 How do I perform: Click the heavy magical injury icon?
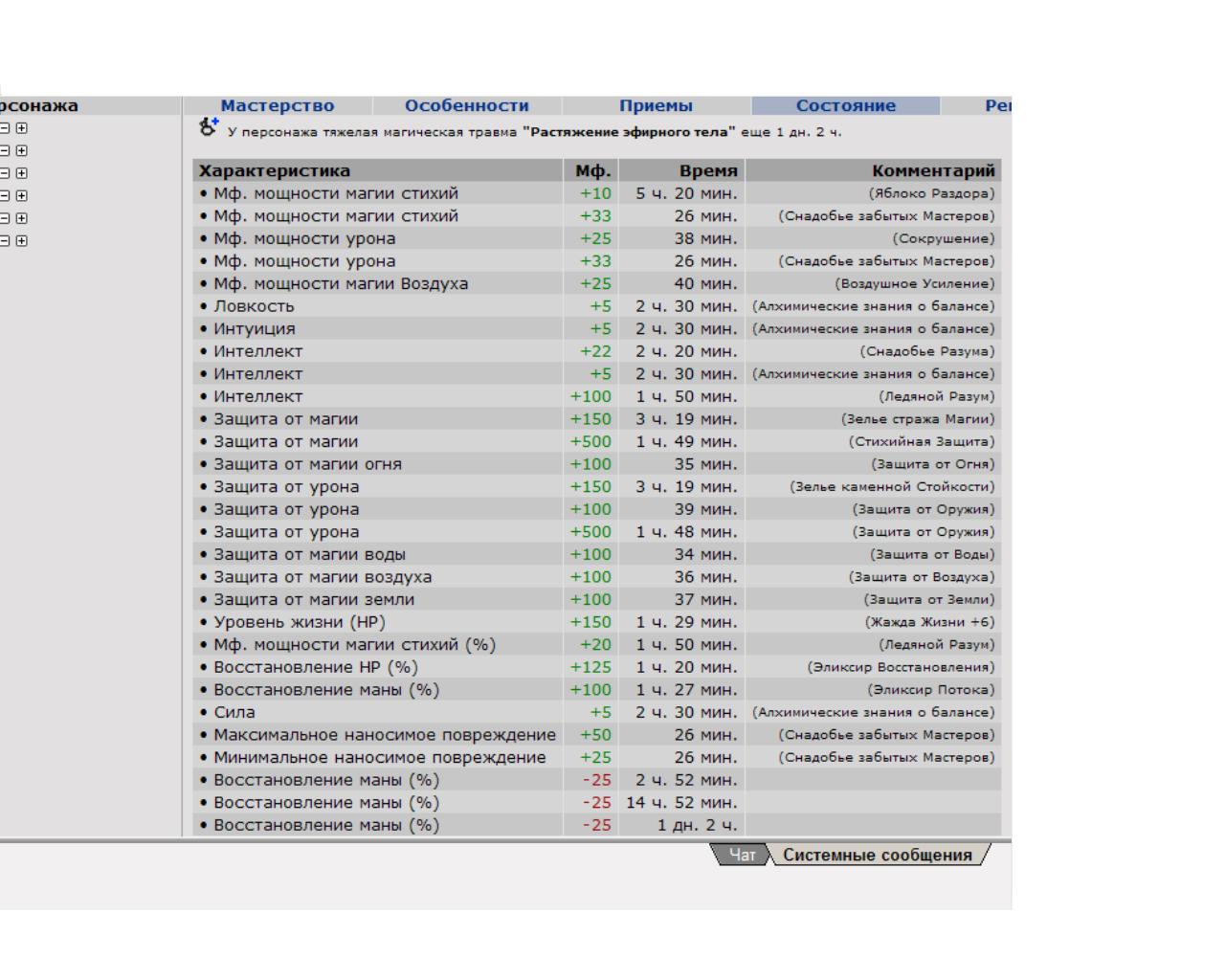(209, 126)
